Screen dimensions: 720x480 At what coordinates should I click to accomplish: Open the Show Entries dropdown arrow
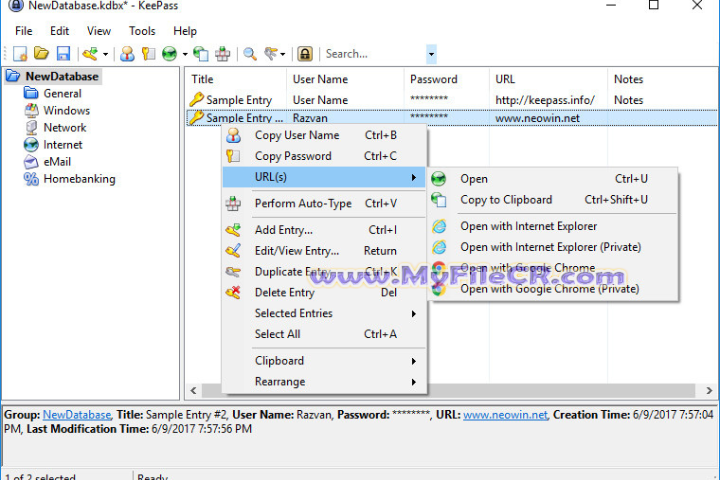tap(282, 54)
